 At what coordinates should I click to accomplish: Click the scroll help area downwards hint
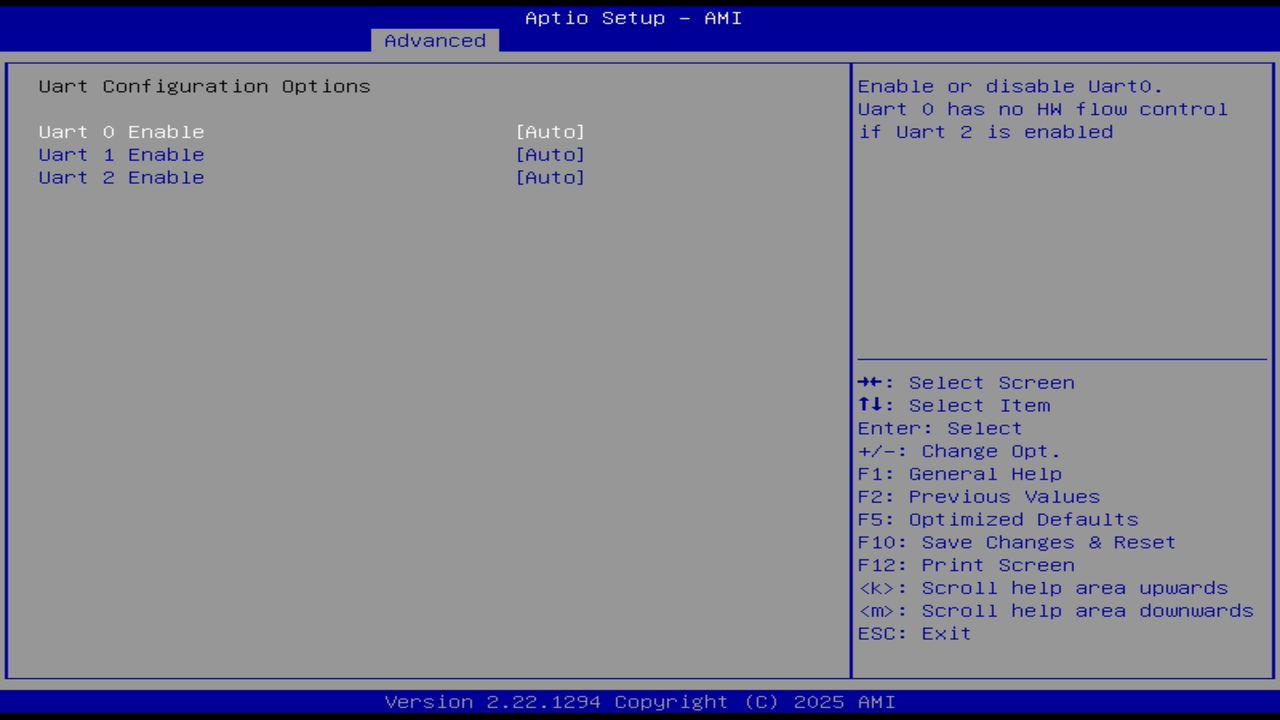pos(1055,610)
